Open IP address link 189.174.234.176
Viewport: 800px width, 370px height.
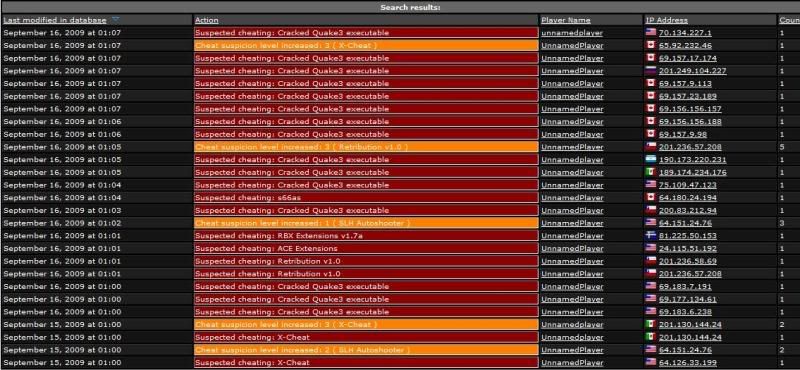coord(692,172)
